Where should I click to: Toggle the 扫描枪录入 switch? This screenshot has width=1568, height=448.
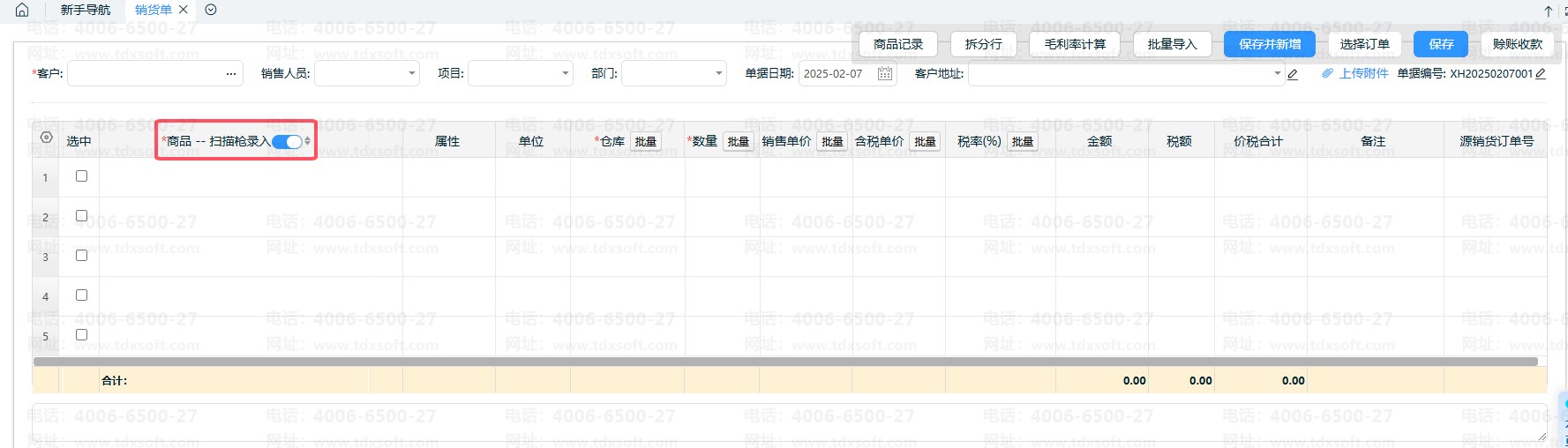click(x=287, y=141)
